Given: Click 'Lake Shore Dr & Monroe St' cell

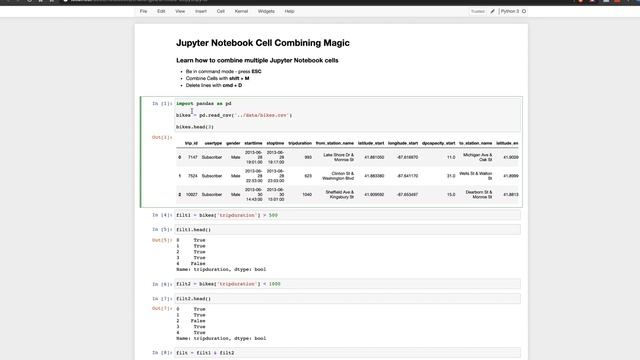Looking at the screenshot, I should [339, 157].
